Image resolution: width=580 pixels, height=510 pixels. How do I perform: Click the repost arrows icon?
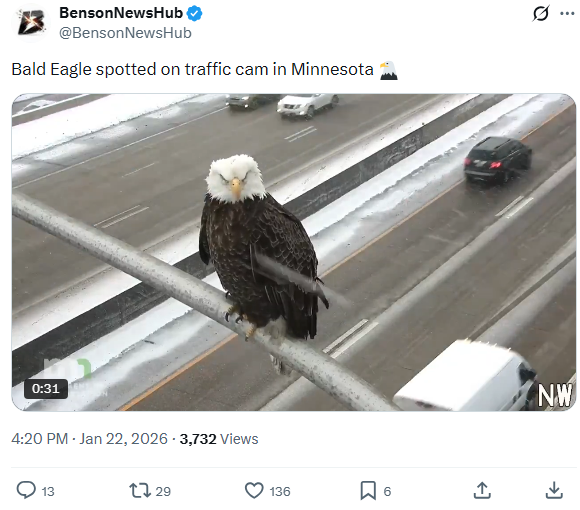(140, 491)
